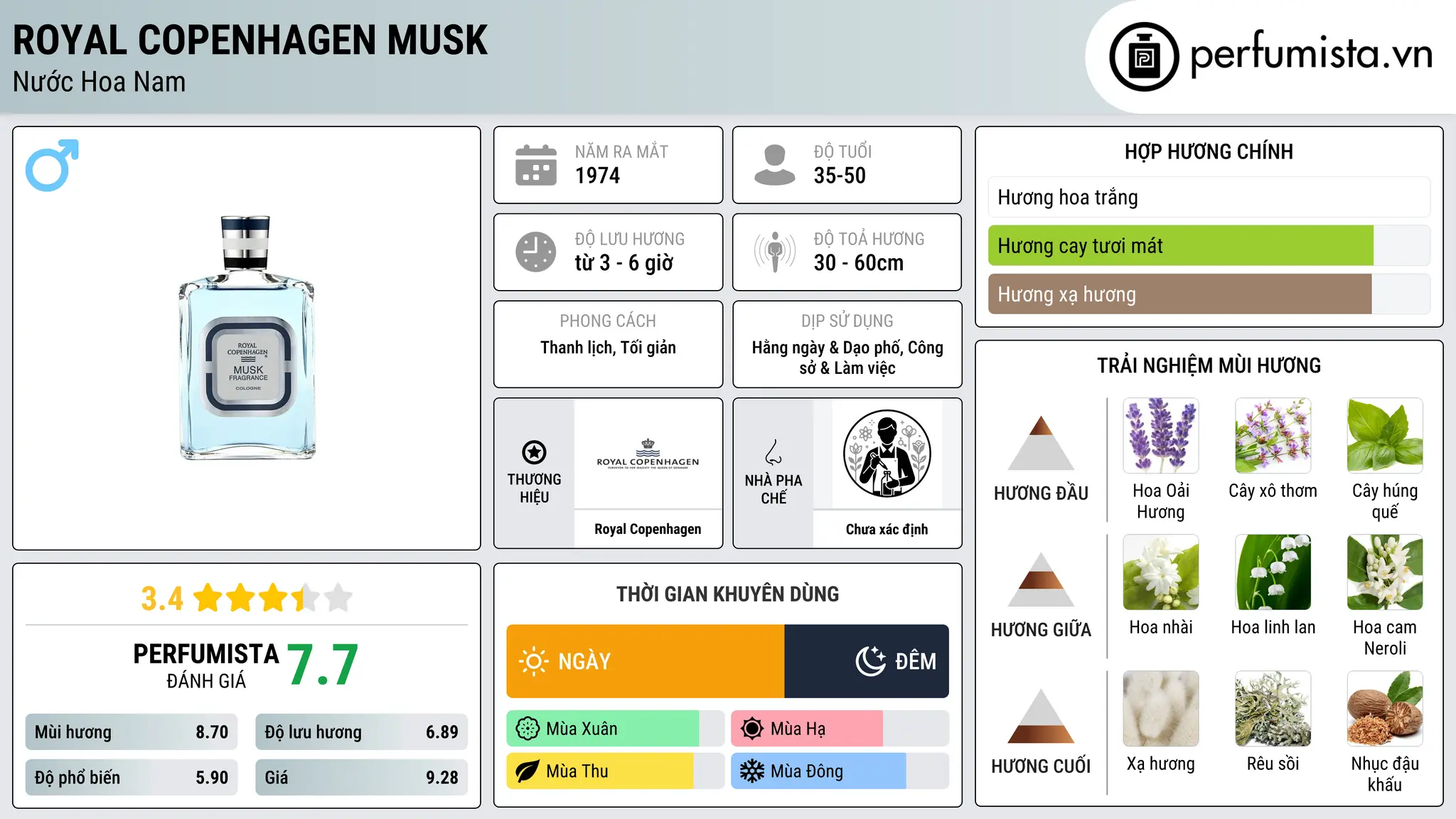Click the Royal Copenhagen Musk bottle image
Viewport: 1456px width, 819px height.
[247, 338]
